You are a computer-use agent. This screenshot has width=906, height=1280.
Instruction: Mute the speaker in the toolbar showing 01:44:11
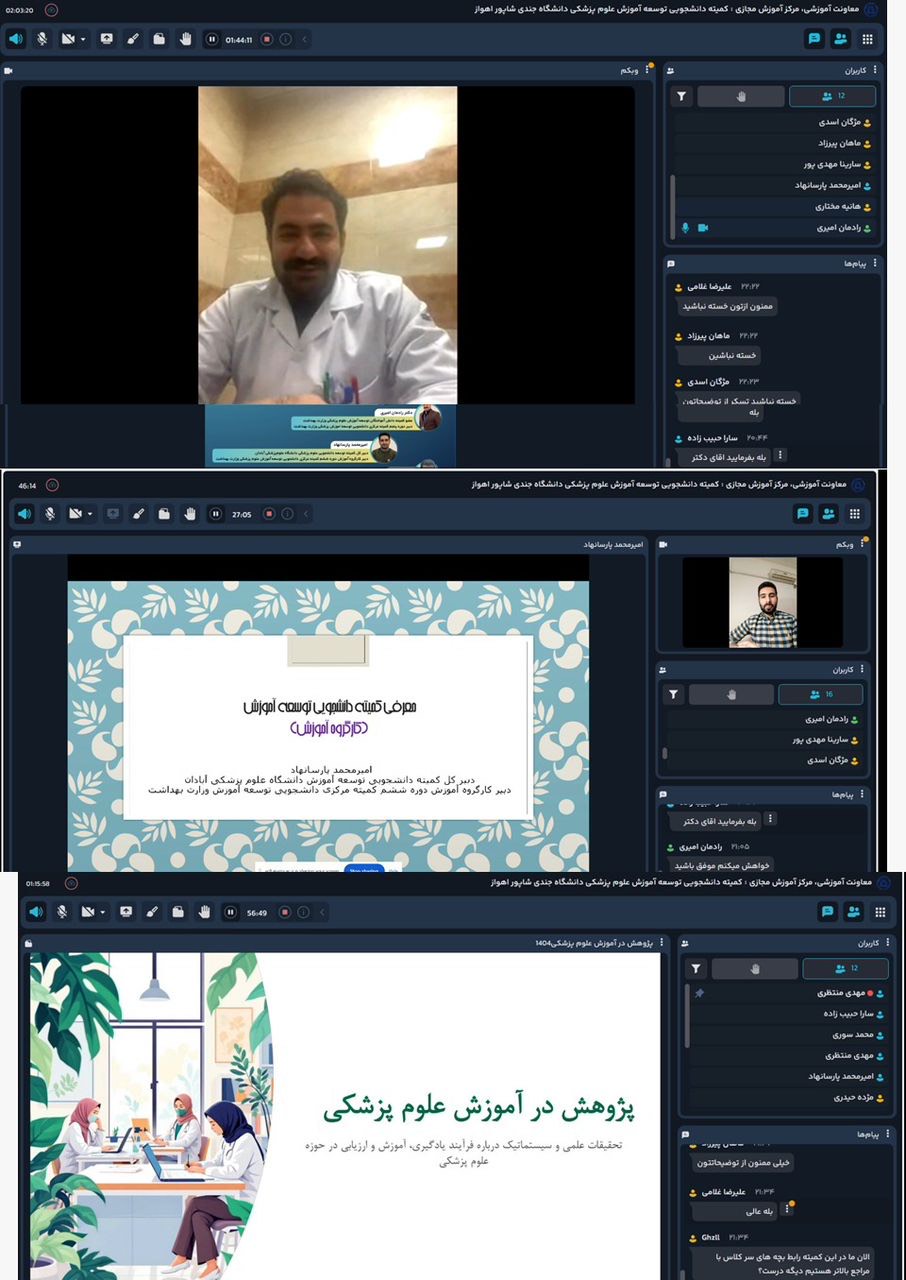coord(16,39)
